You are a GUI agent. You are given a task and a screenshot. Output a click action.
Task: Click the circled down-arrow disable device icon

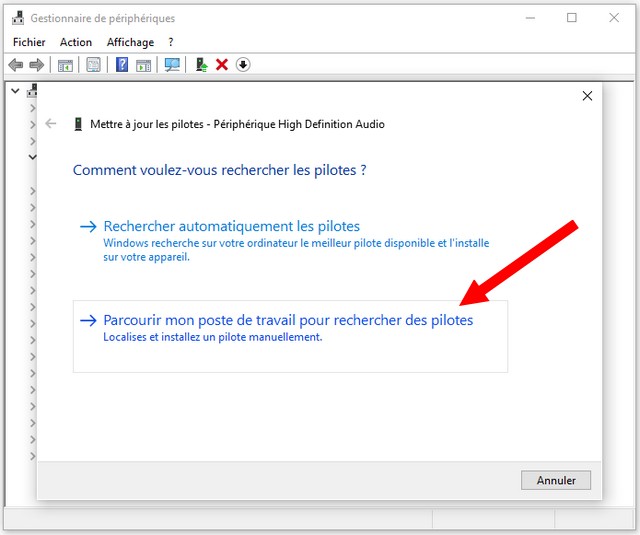click(x=243, y=64)
